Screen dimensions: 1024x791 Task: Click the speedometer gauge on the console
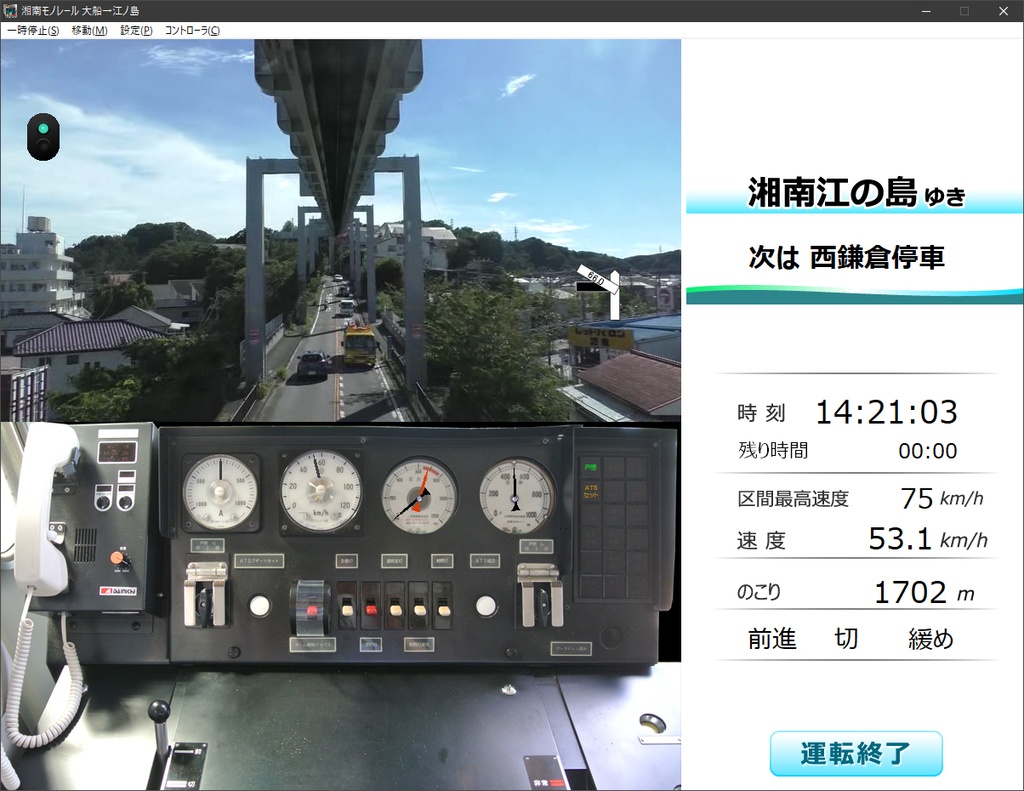pyautogui.click(x=318, y=490)
